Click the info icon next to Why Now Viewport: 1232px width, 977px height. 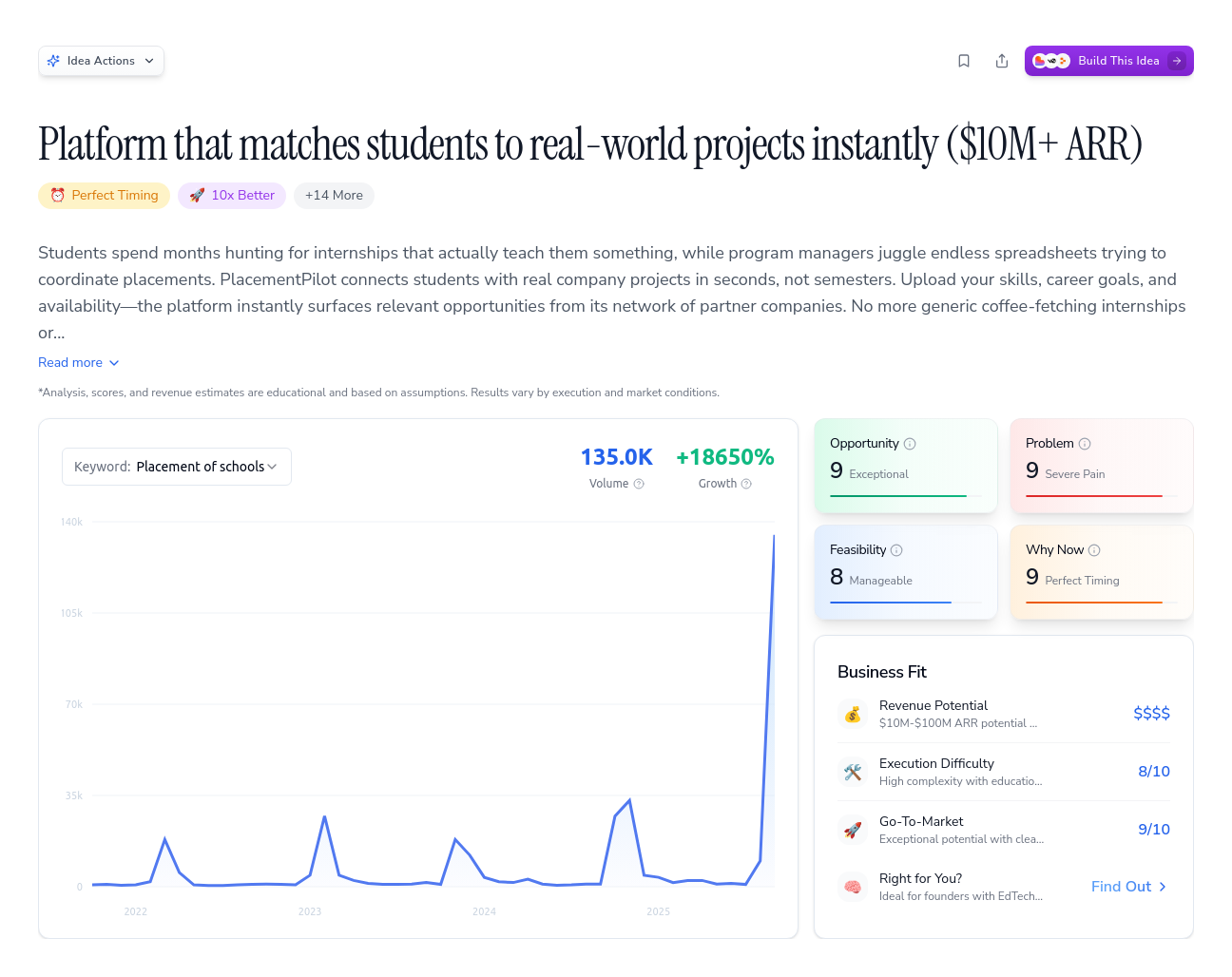[x=1095, y=549]
